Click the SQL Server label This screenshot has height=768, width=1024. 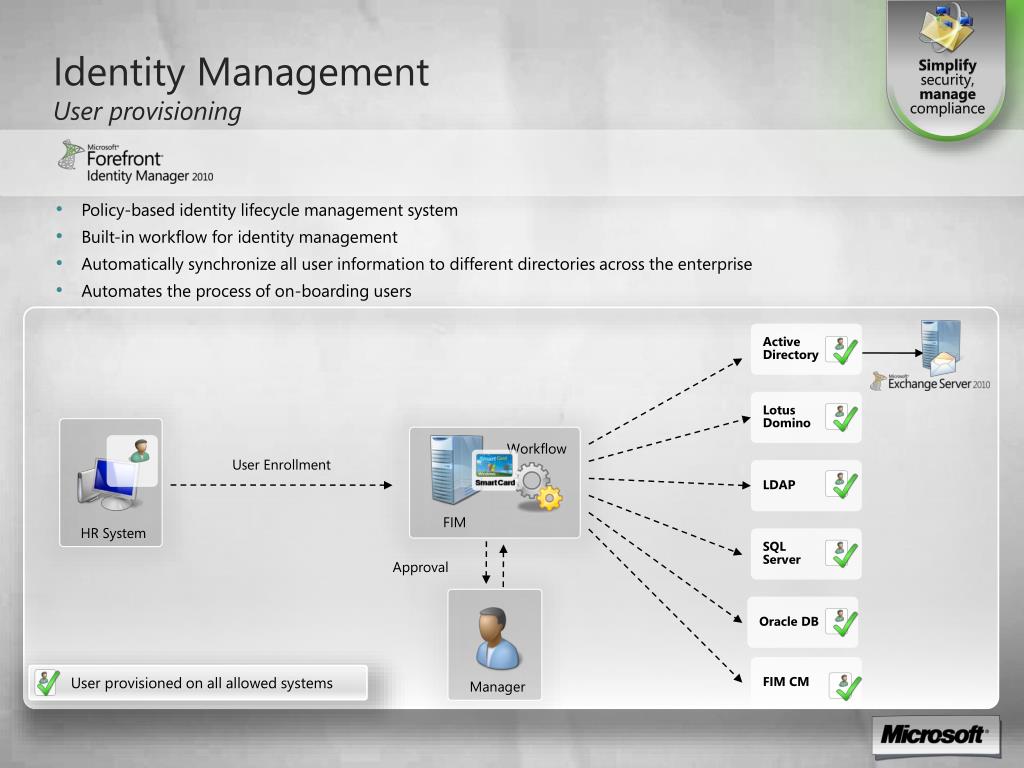781,552
